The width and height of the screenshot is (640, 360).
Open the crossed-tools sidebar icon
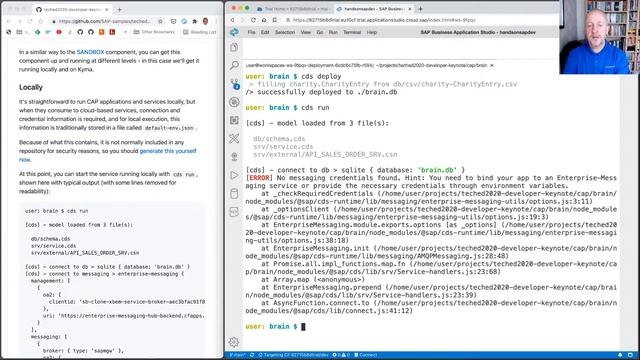point(234,139)
